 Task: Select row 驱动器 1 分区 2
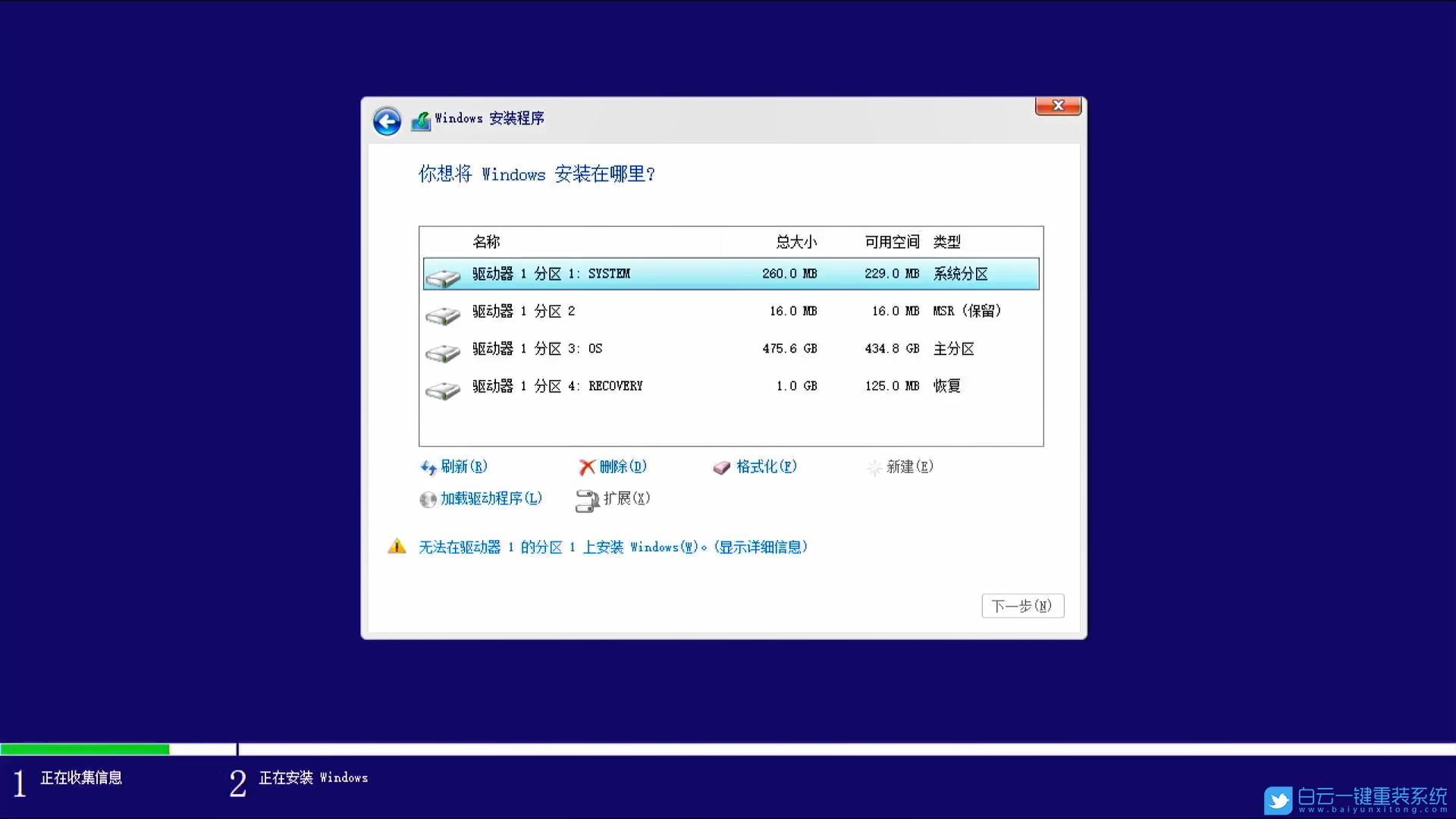point(731,311)
